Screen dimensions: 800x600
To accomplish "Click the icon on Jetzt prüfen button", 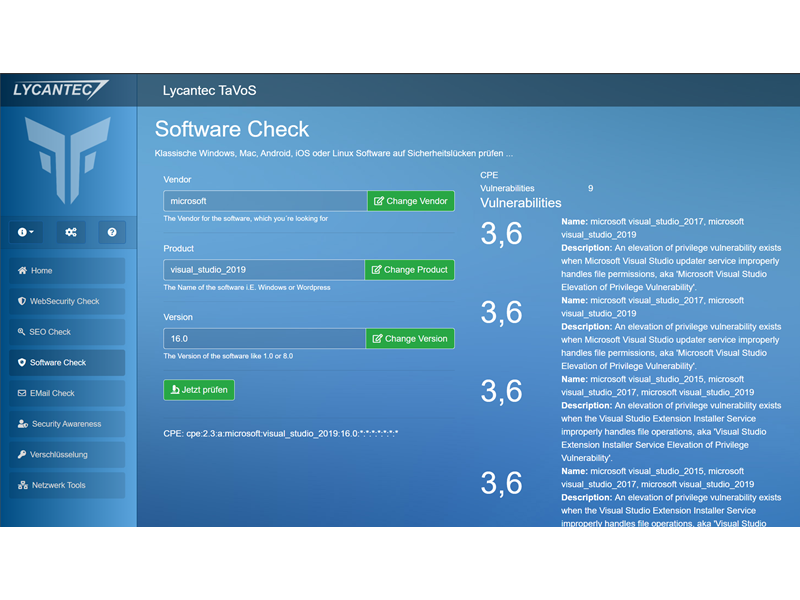I will click(175, 389).
